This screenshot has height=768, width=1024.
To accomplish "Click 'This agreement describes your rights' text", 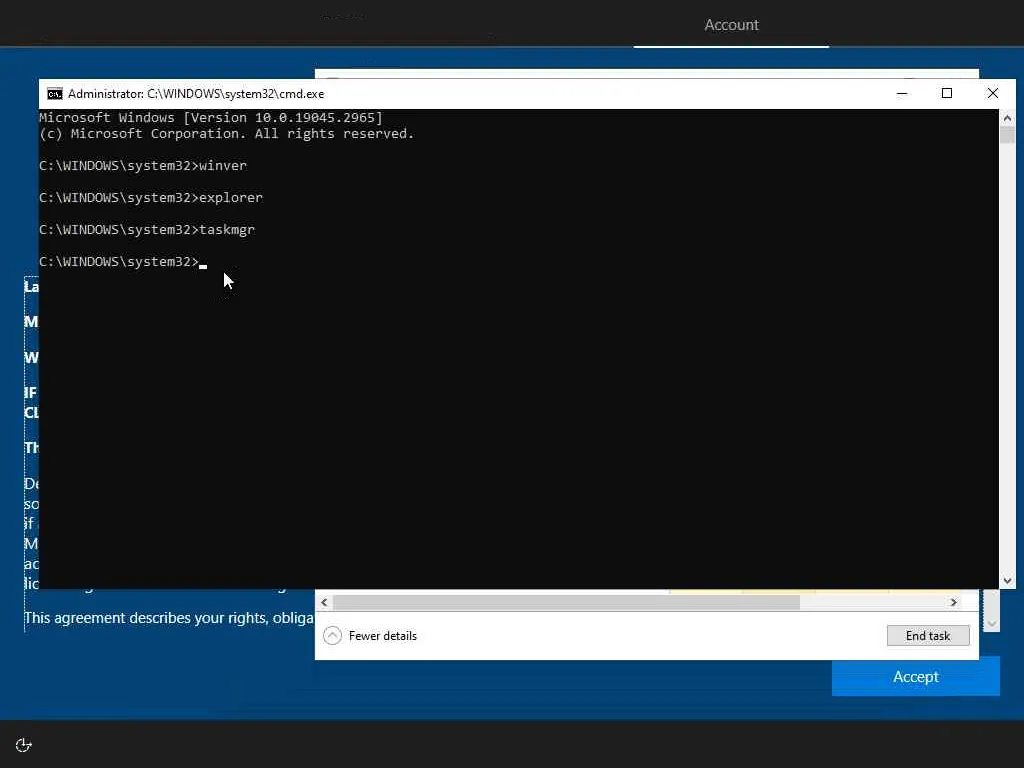I will 168,618.
